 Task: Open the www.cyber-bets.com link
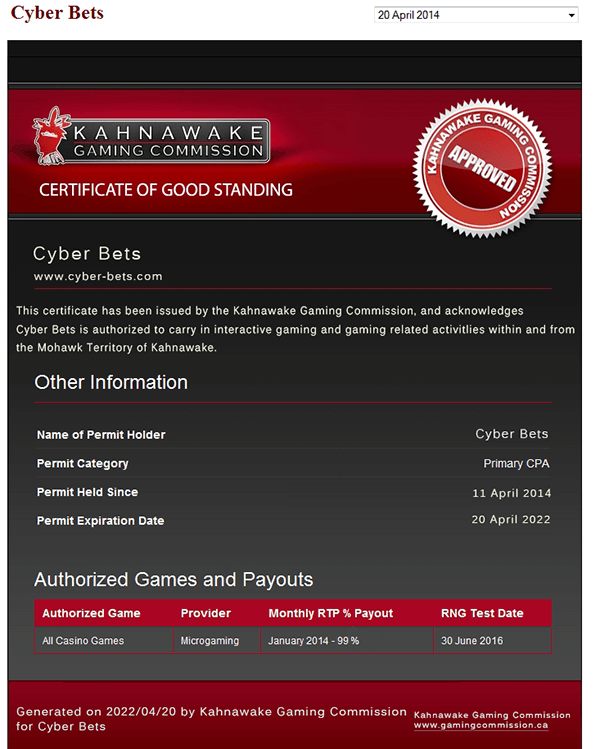click(x=98, y=276)
